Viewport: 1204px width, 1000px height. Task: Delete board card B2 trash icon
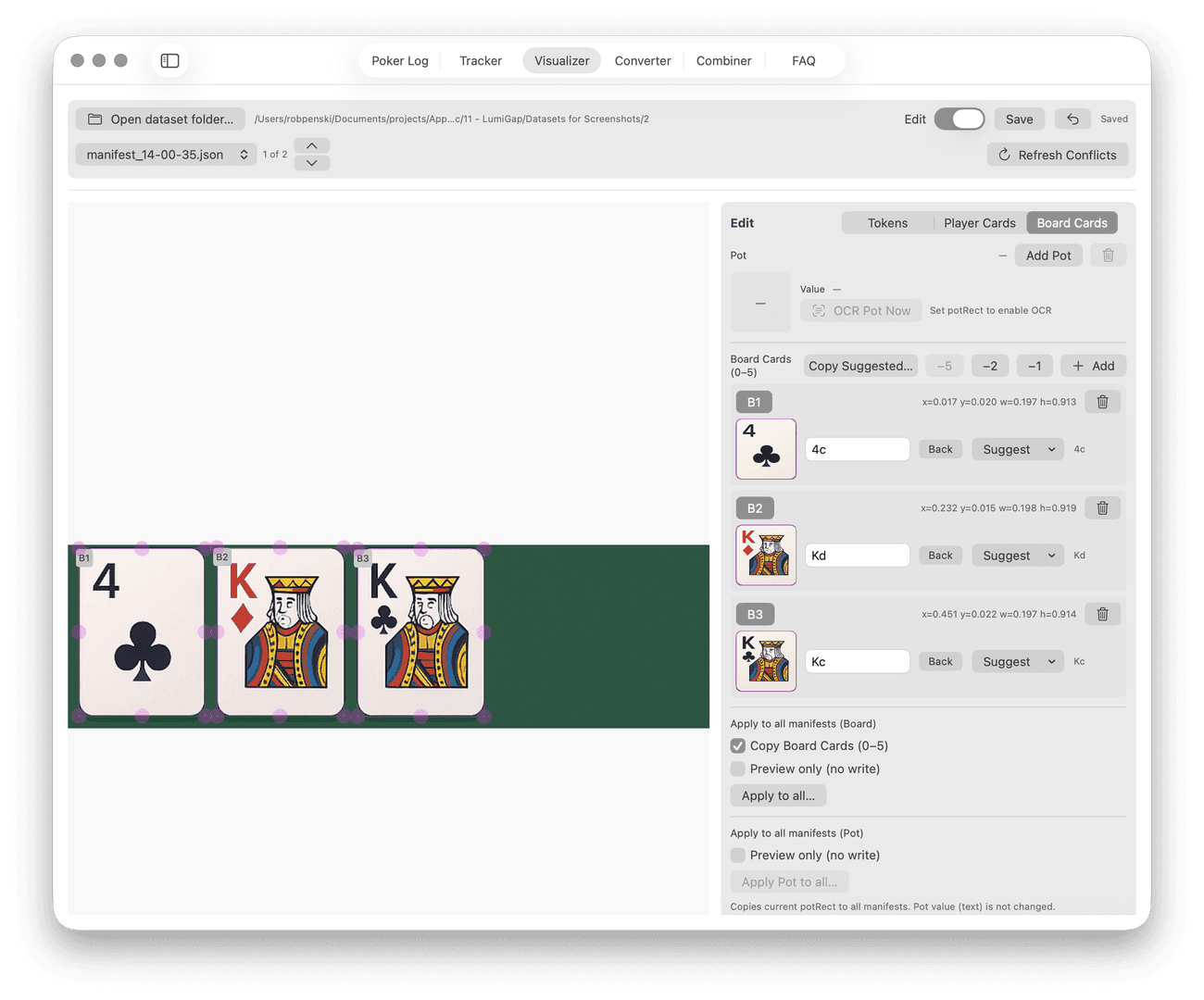click(1102, 508)
